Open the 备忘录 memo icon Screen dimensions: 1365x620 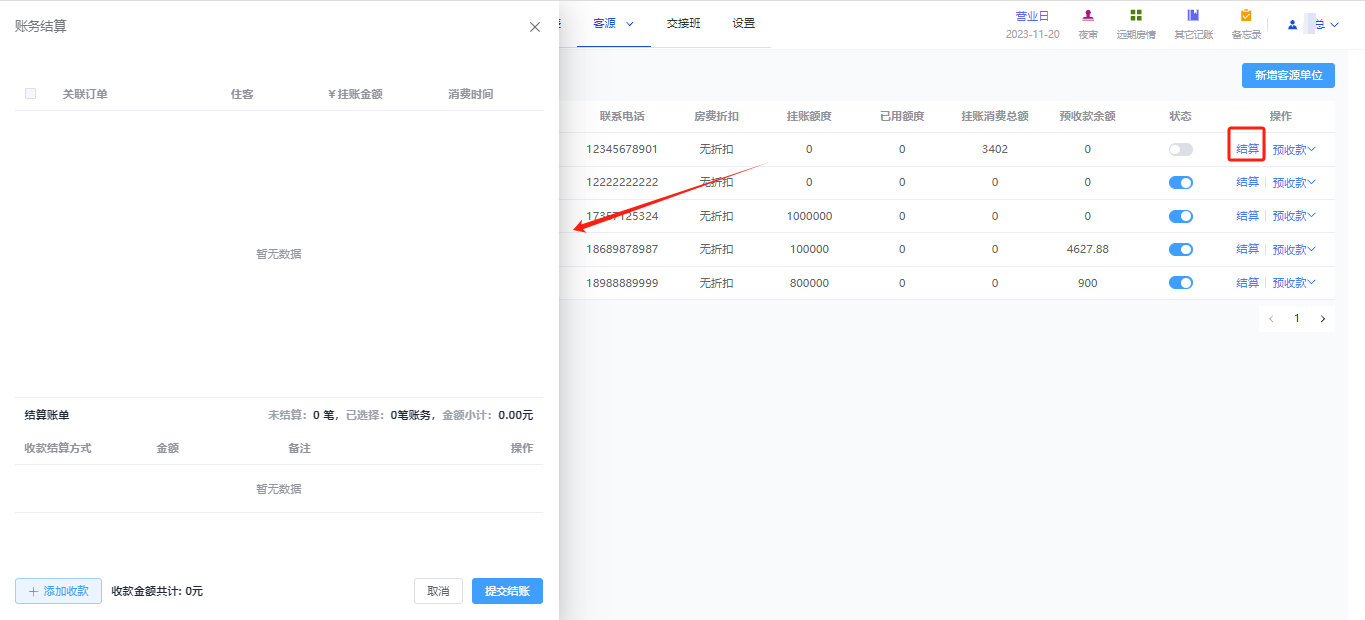[x=1246, y=16]
